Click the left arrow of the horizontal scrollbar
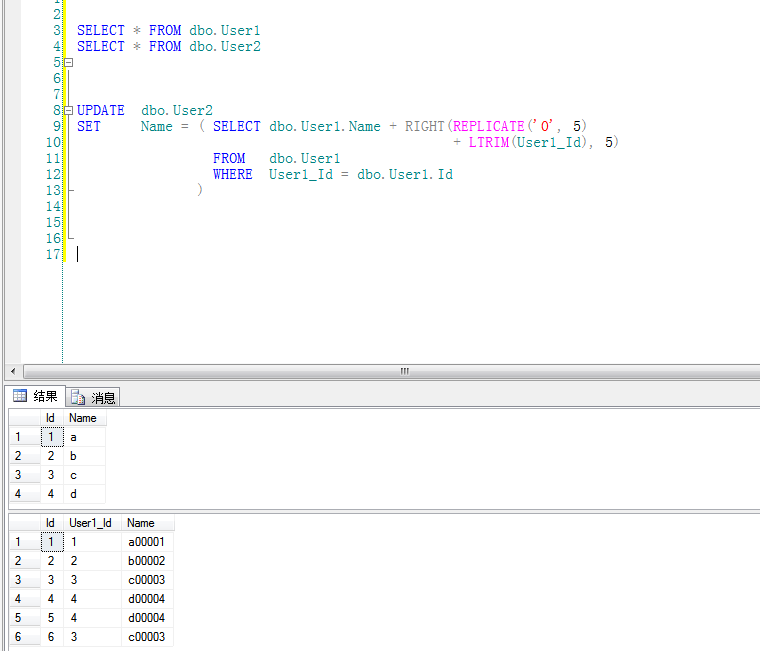This screenshot has height=651, width=760. (x=13, y=371)
